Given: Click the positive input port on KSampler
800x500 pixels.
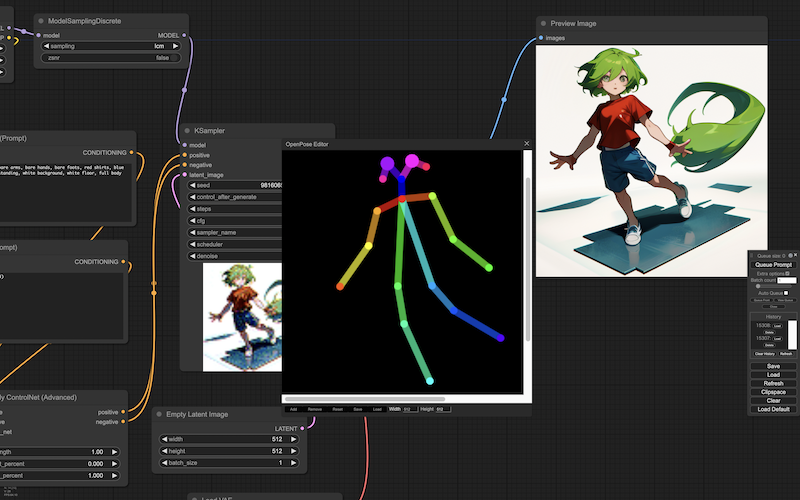Looking at the screenshot, I should (x=185, y=155).
